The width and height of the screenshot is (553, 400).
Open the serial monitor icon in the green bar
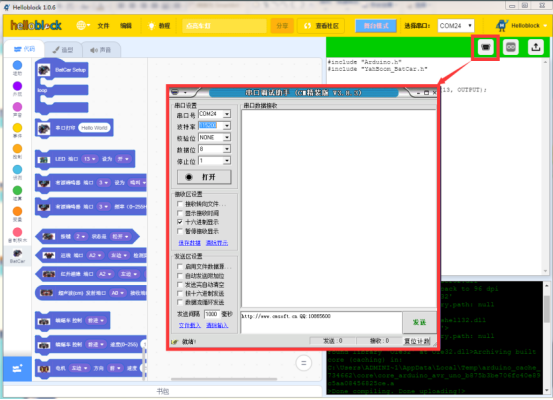485,47
